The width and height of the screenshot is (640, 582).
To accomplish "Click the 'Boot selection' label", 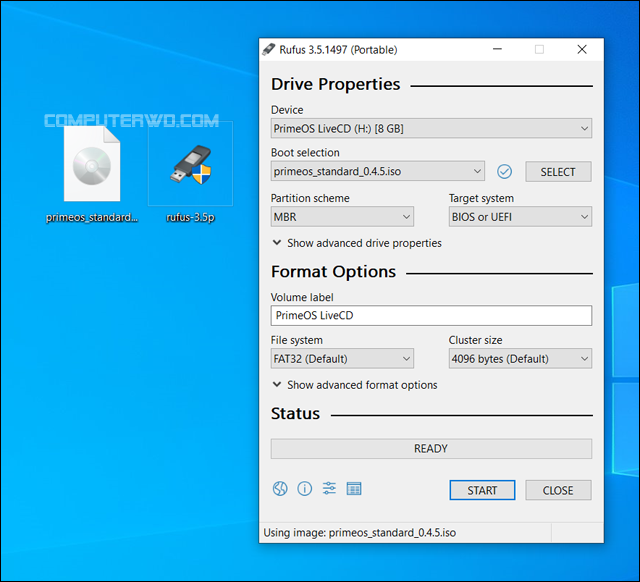I will (305, 153).
